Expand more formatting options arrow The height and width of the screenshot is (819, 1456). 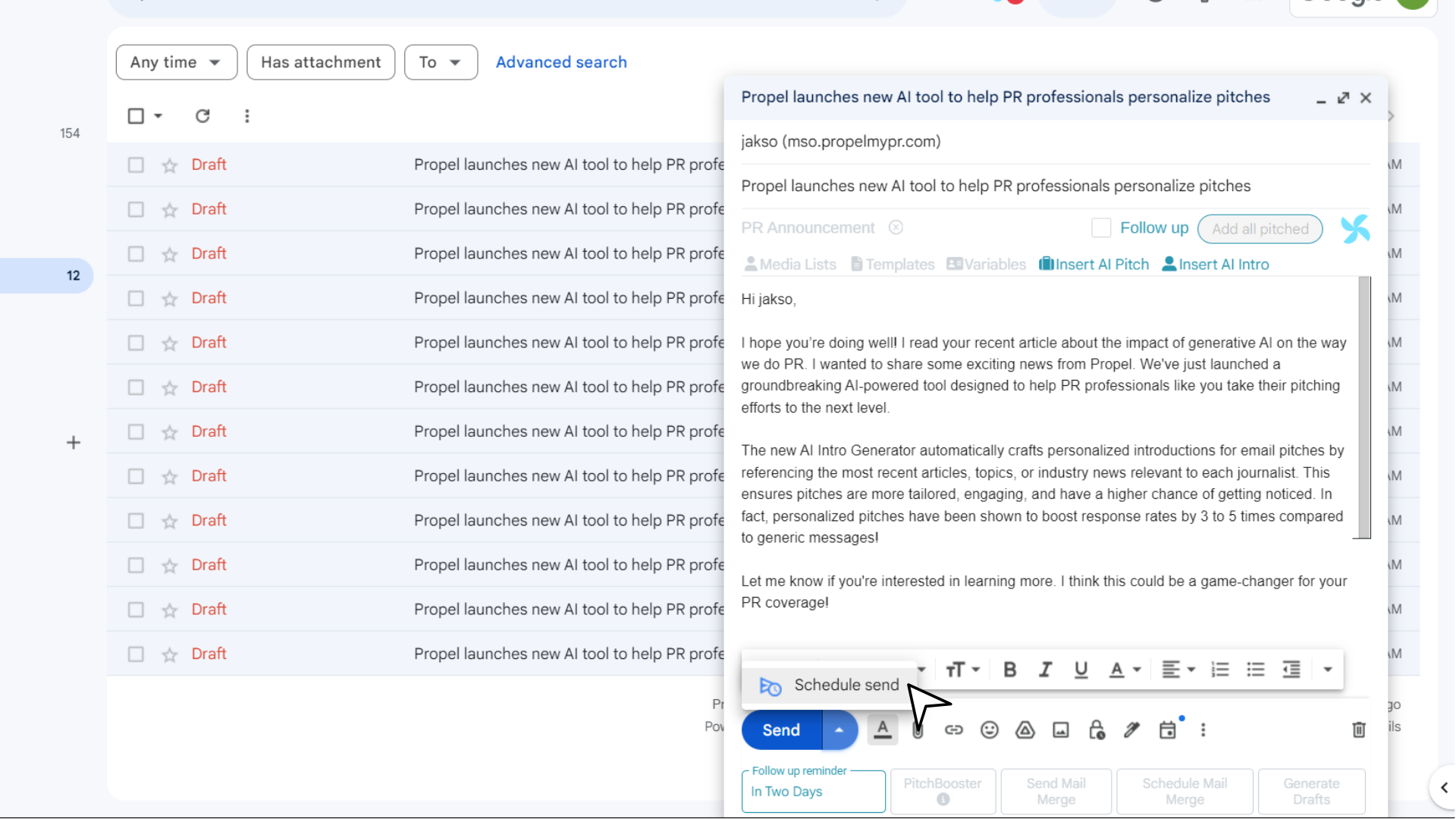pyautogui.click(x=1327, y=670)
